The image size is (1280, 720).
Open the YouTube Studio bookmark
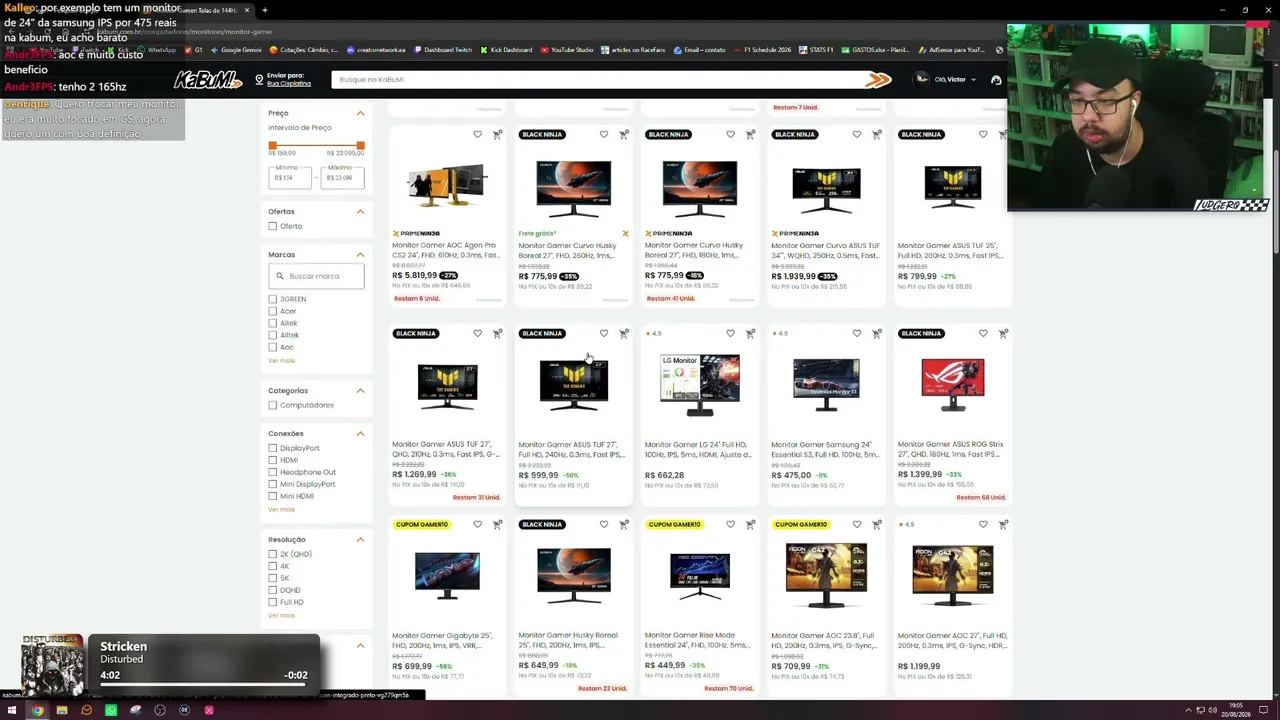[x=567, y=50]
